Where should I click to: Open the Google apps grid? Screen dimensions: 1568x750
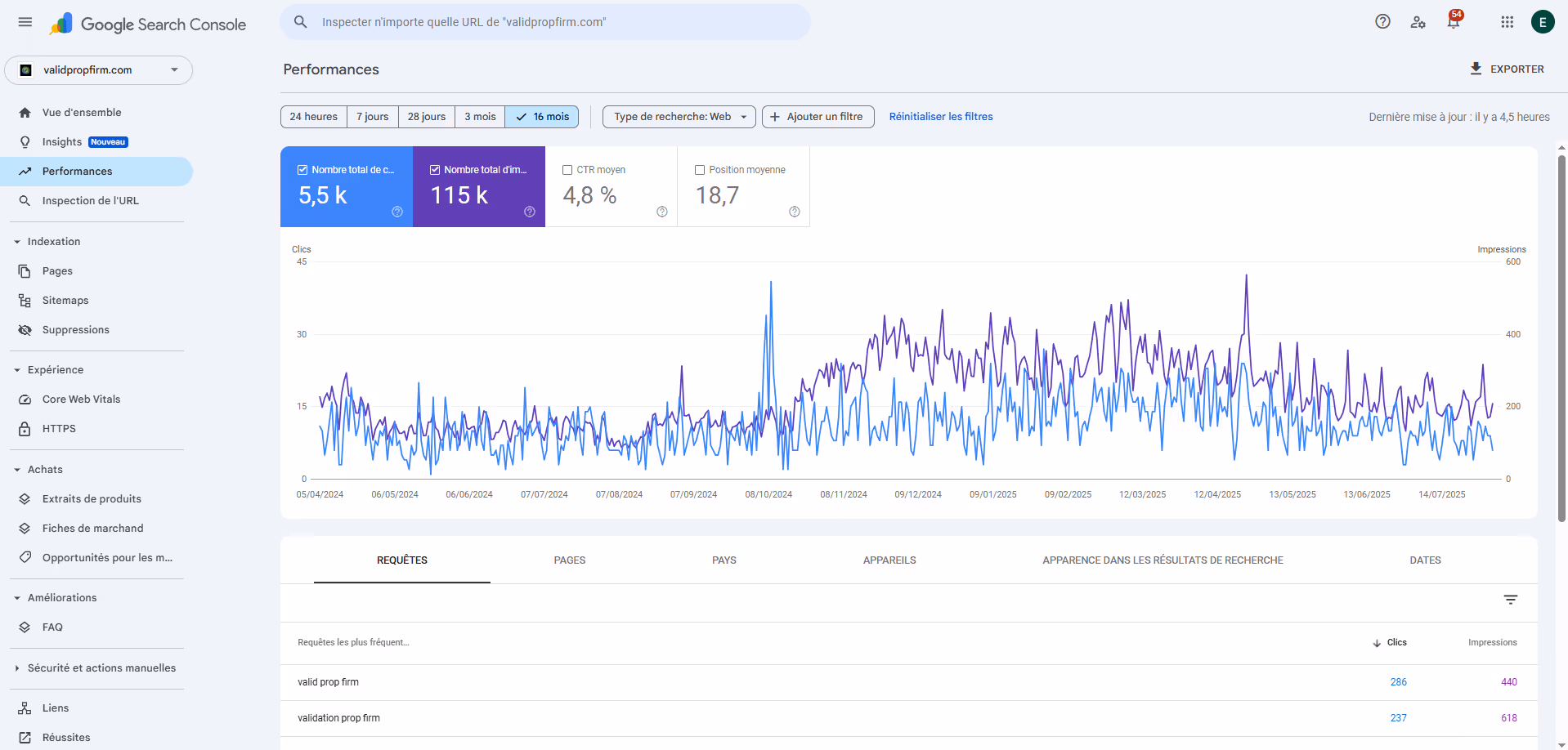(1508, 22)
